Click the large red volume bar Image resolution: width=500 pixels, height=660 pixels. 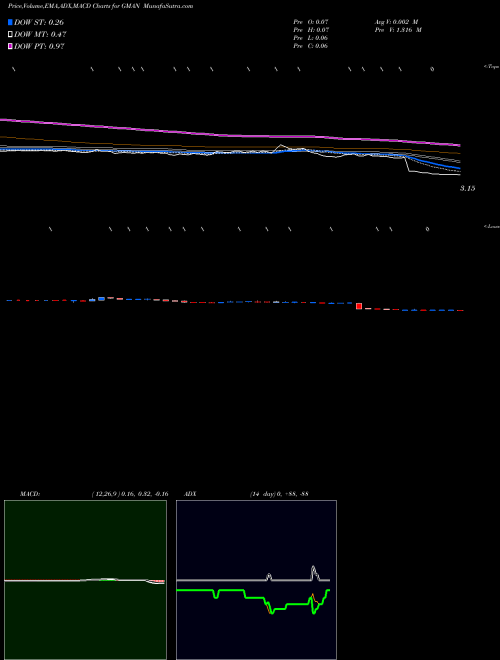coord(359,306)
